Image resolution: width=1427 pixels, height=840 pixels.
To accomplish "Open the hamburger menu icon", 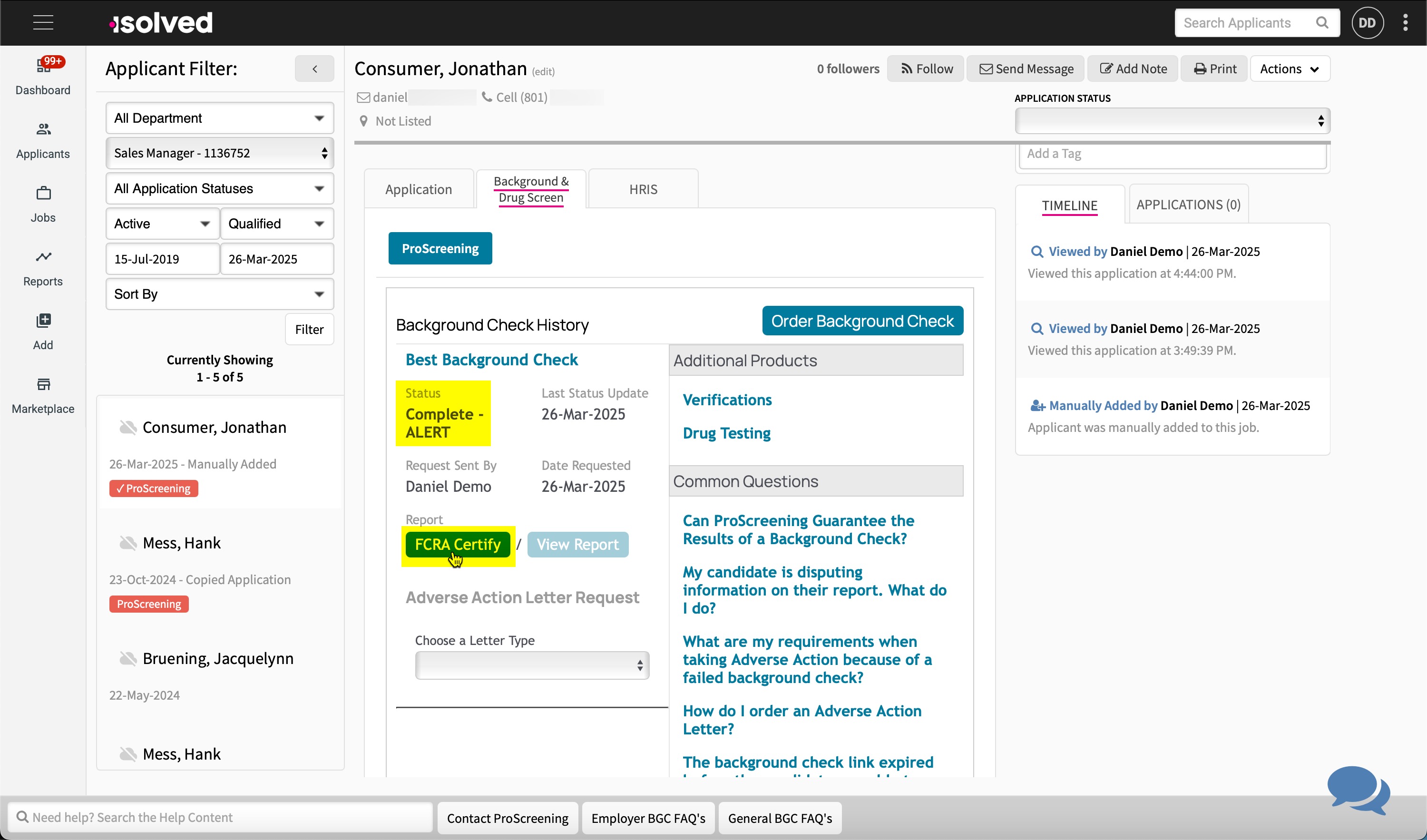I will [x=43, y=23].
